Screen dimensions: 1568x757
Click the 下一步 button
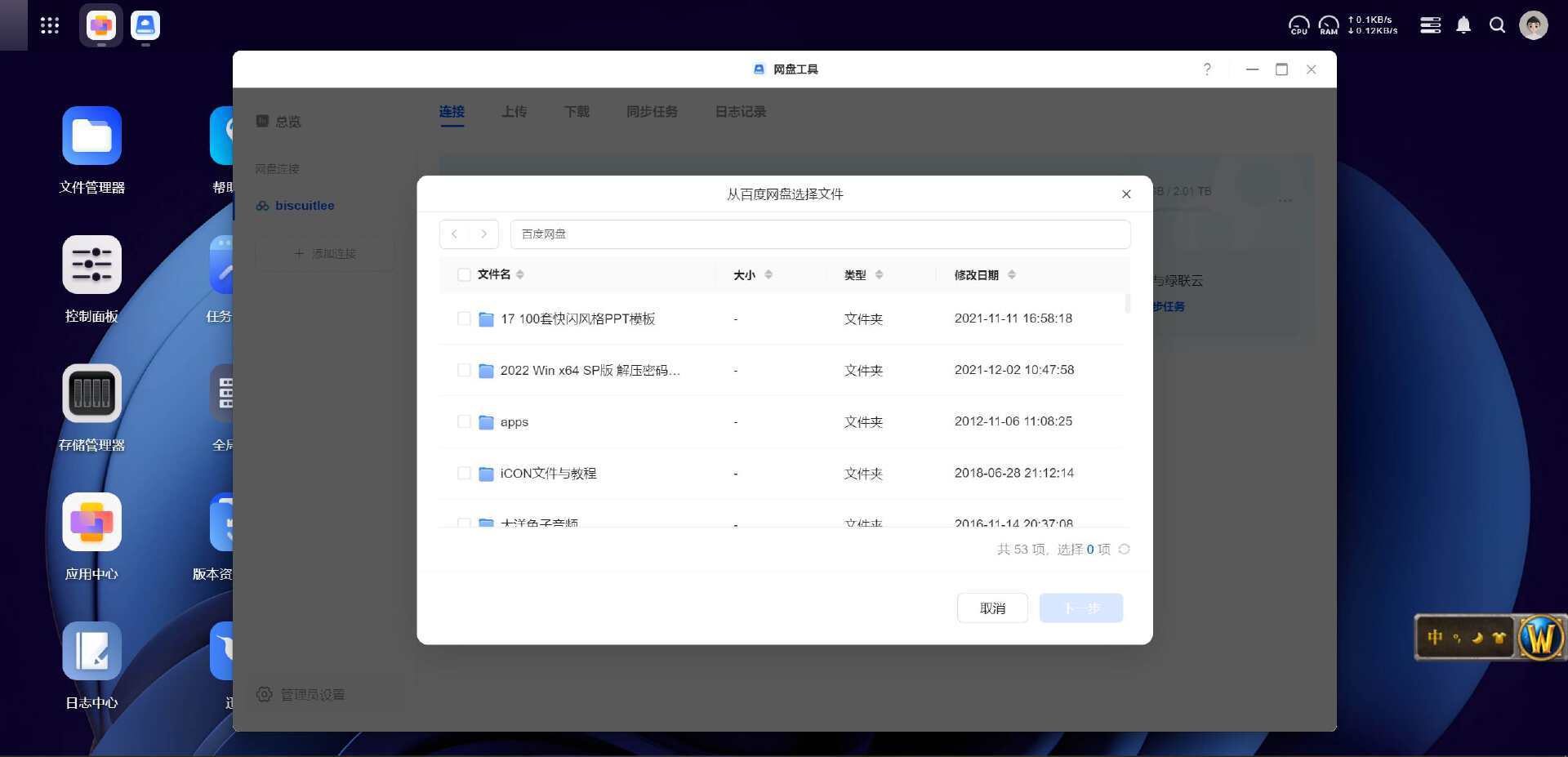(1081, 608)
